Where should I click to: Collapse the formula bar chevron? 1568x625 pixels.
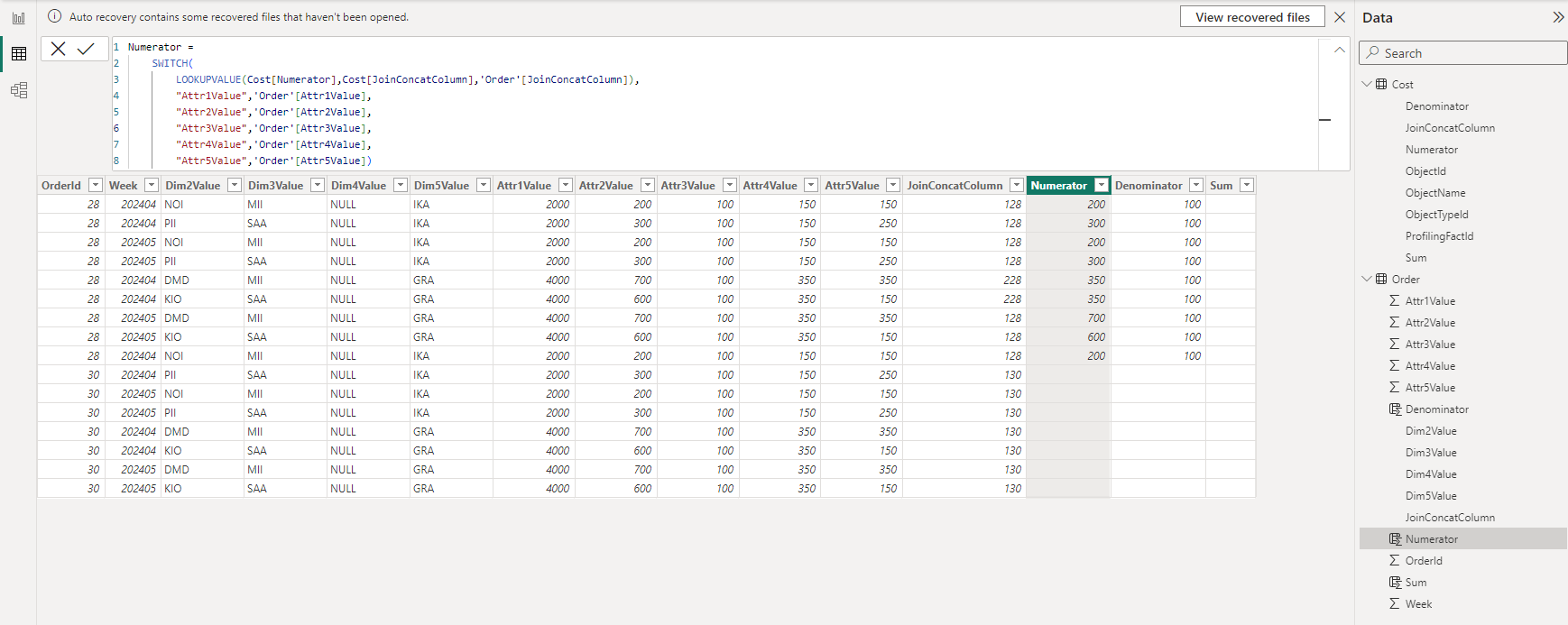click(x=1339, y=50)
